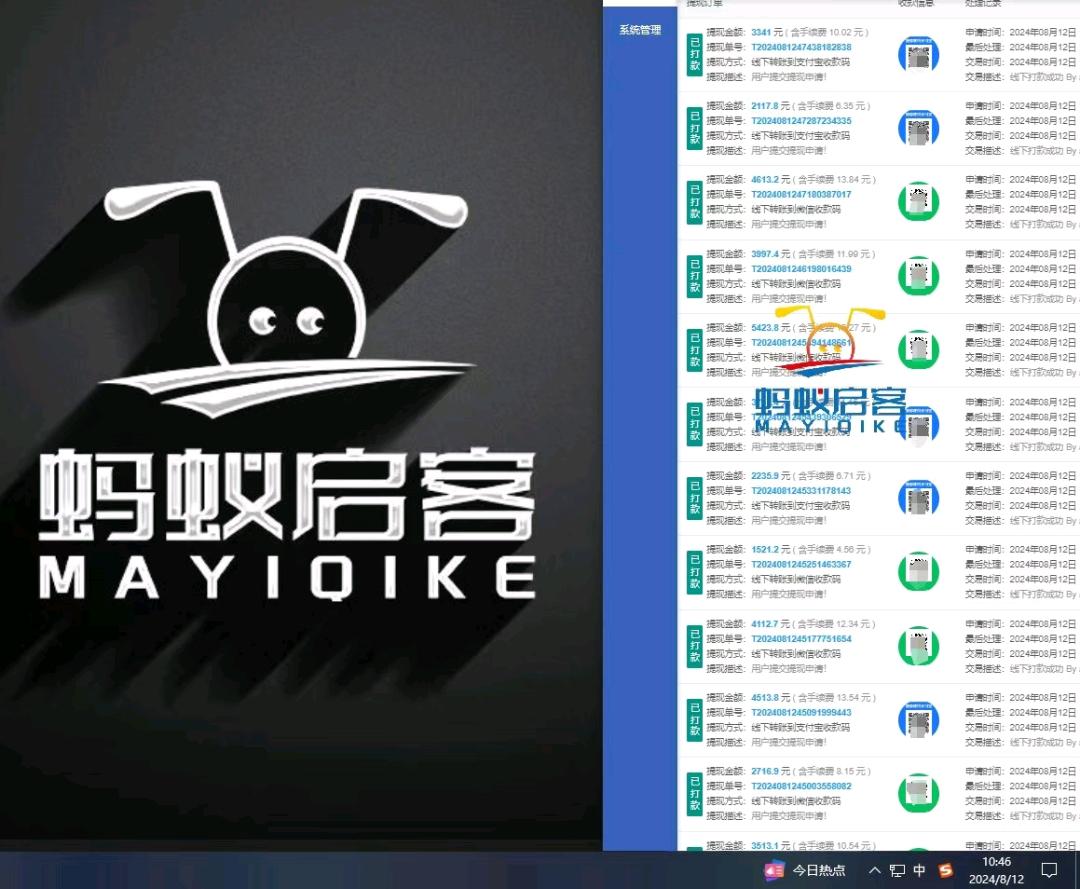The width and height of the screenshot is (1080, 889).
Task: Click the withdrawal amount 3513.1 元
Action: click(771, 846)
